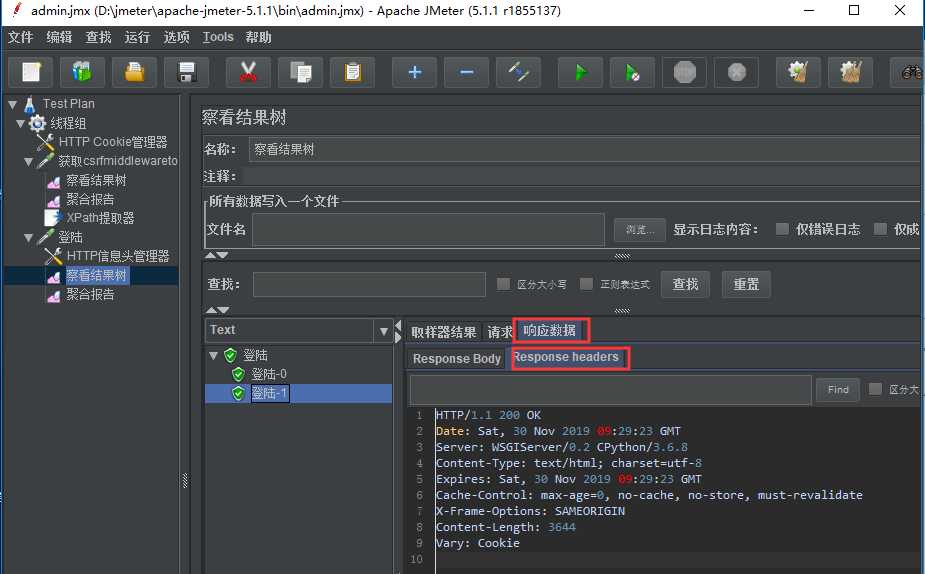Screen dimensions: 925x574
Task: Select 察看结果树 under 获取csrfmiddlewaretoken
Action: coord(96,181)
